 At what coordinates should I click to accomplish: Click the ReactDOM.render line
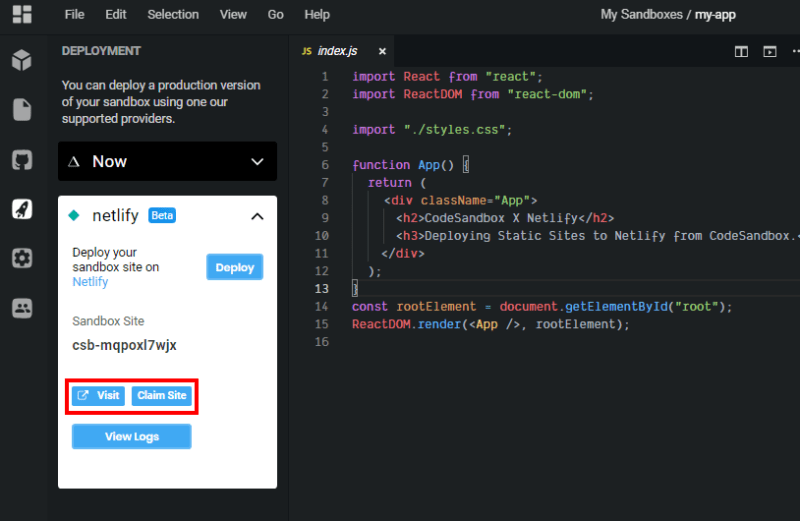pos(490,325)
